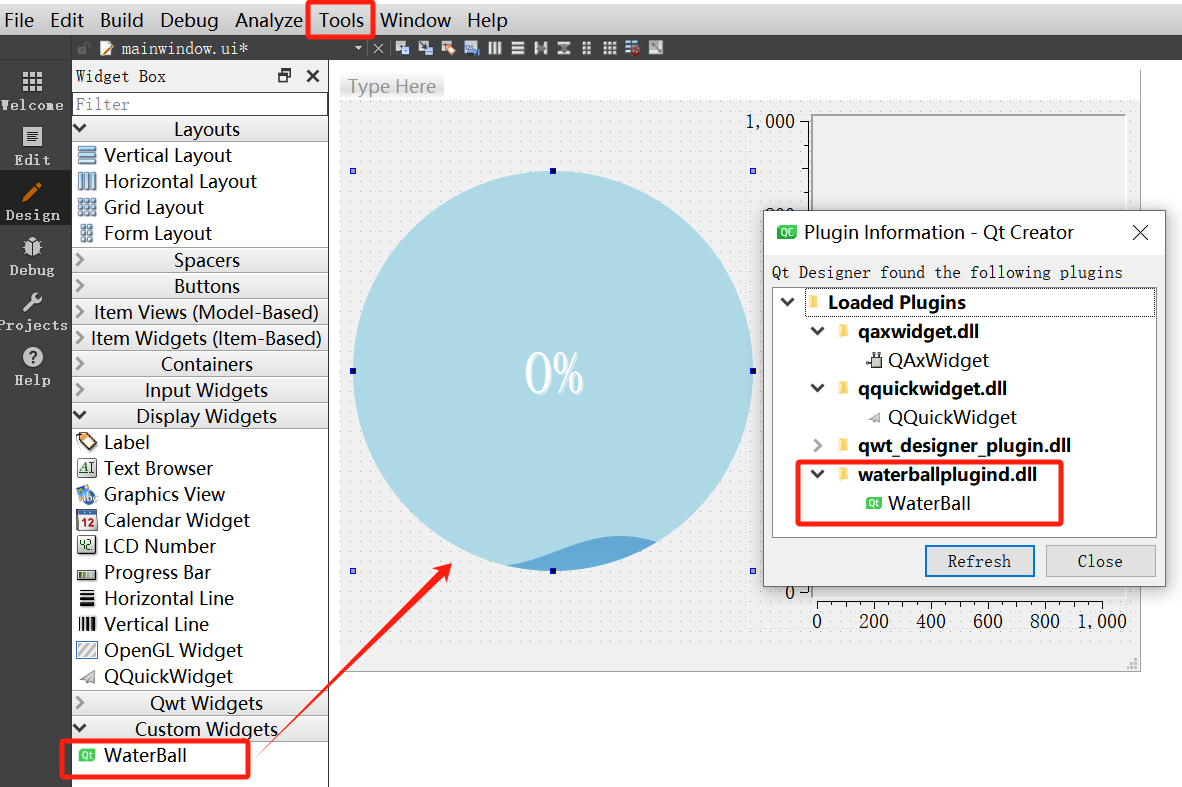
Task: Apply Lay Out in Grid toolbar icon
Action: [610, 48]
